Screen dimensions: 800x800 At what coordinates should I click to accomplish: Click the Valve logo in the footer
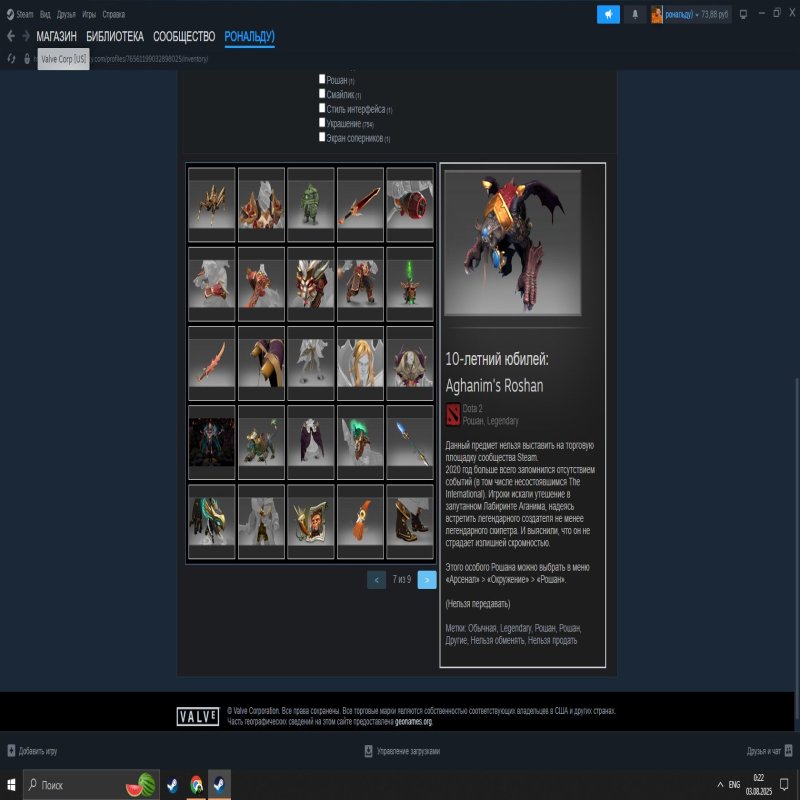pos(199,713)
